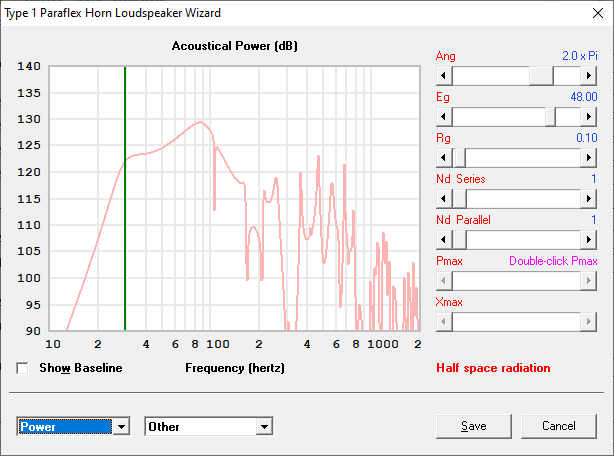This screenshot has height=456, width=614.
Task: Click the Half space radiation text
Action: pos(493,368)
